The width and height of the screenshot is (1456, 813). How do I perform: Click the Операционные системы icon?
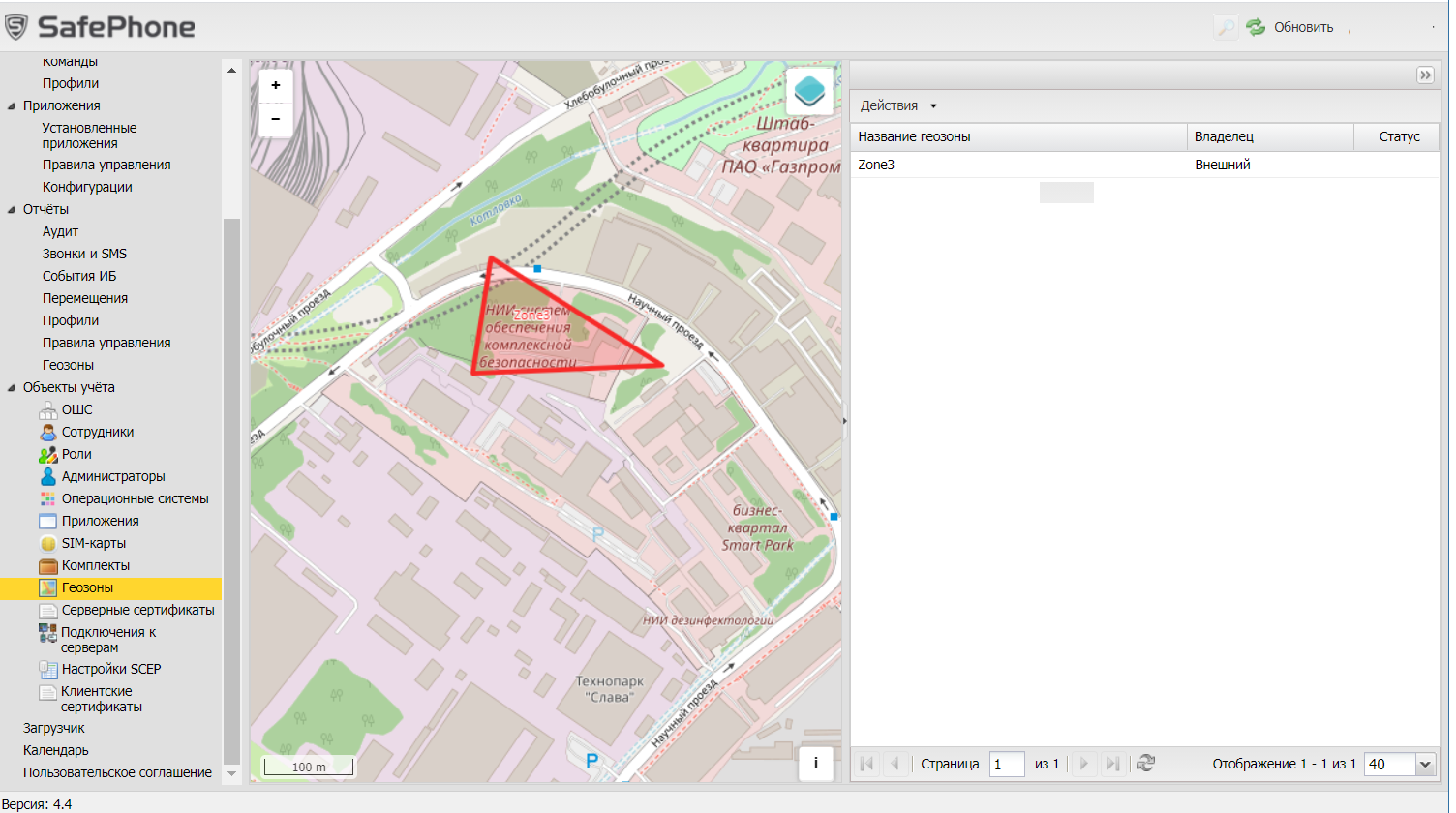[48, 498]
